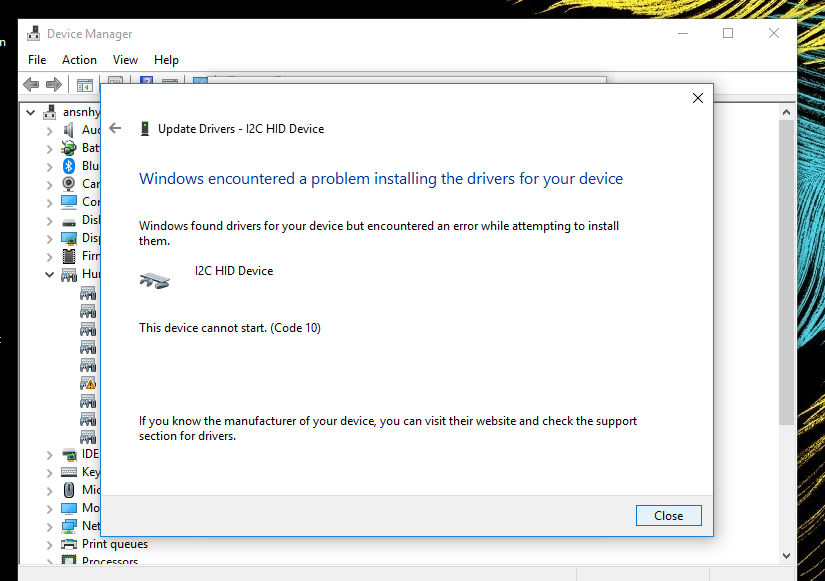
Task: Select the Print queues tree label
Action: point(115,544)
